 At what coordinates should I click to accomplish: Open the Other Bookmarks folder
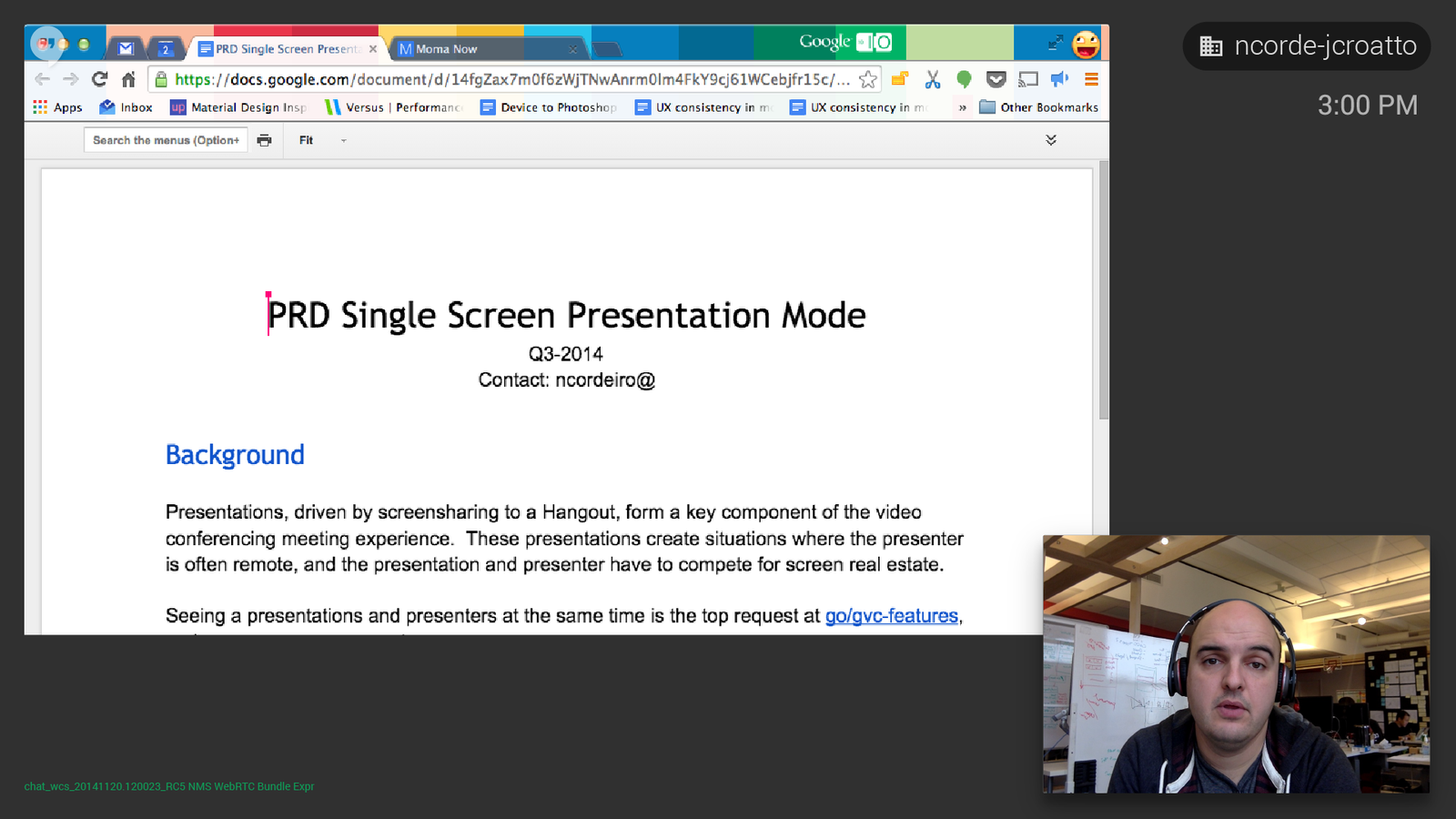pyautogui.click(x=1038, y=107)
